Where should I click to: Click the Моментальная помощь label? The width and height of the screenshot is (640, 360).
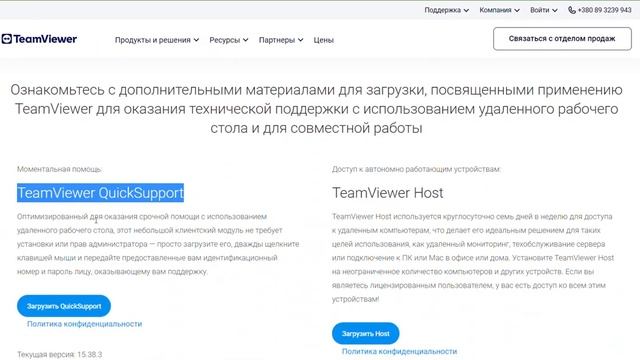(x=60, y=169)
